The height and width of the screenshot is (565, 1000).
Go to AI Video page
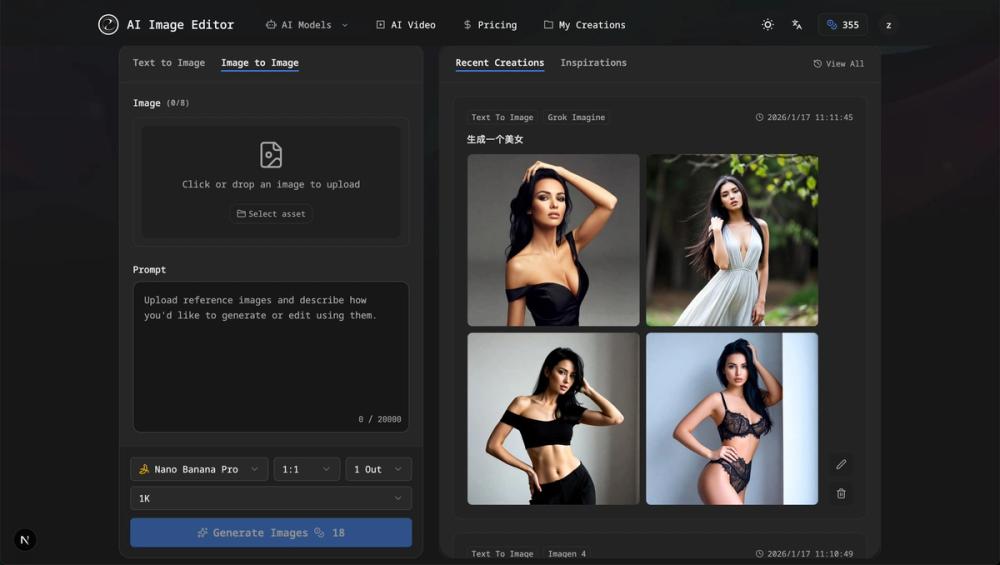pos(406,25)
